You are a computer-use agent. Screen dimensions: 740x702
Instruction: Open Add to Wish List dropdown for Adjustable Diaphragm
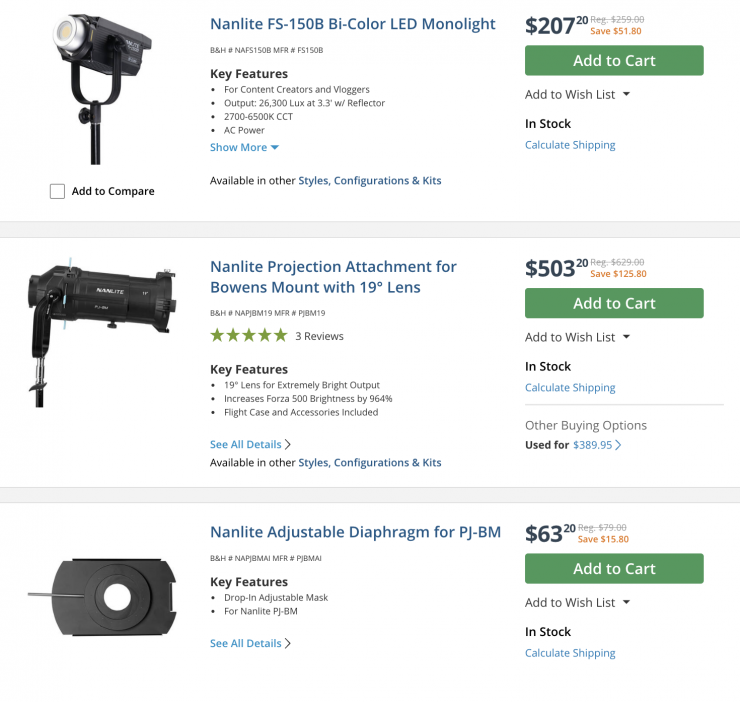pyautogui.click(x=577, y=602)
